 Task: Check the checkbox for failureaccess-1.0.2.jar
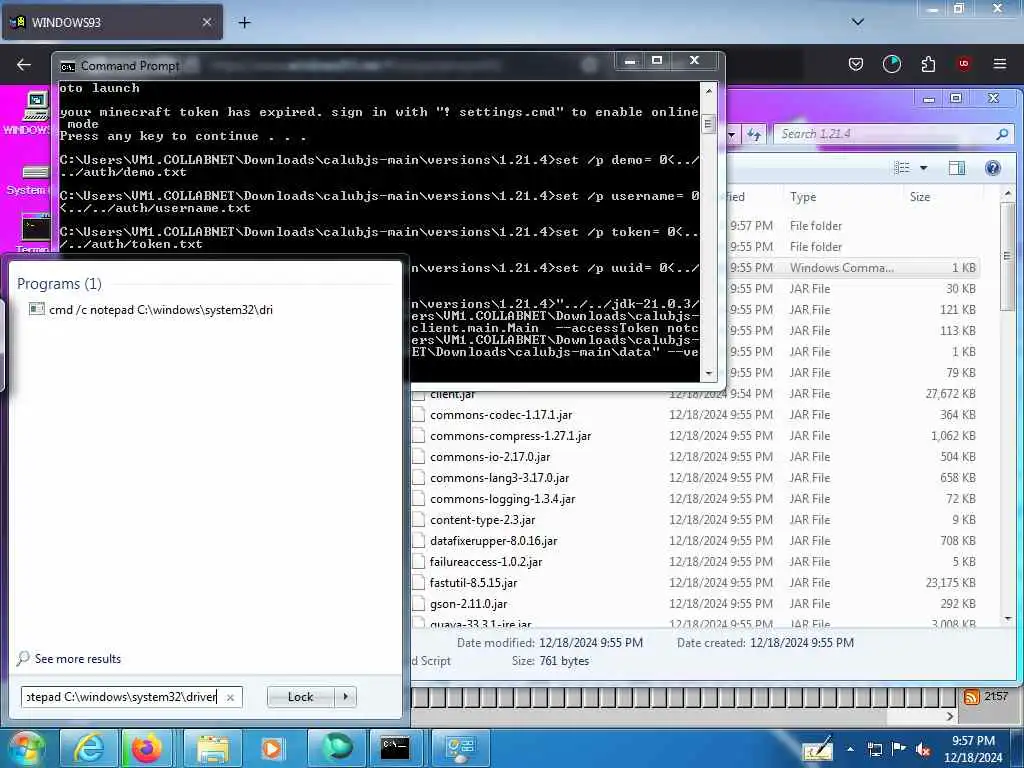click(x=418, y=562)
